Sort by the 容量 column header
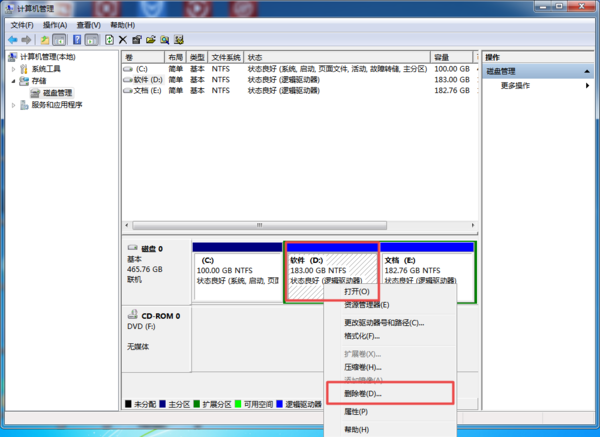 pyautogui.click(x=452, y=57)
